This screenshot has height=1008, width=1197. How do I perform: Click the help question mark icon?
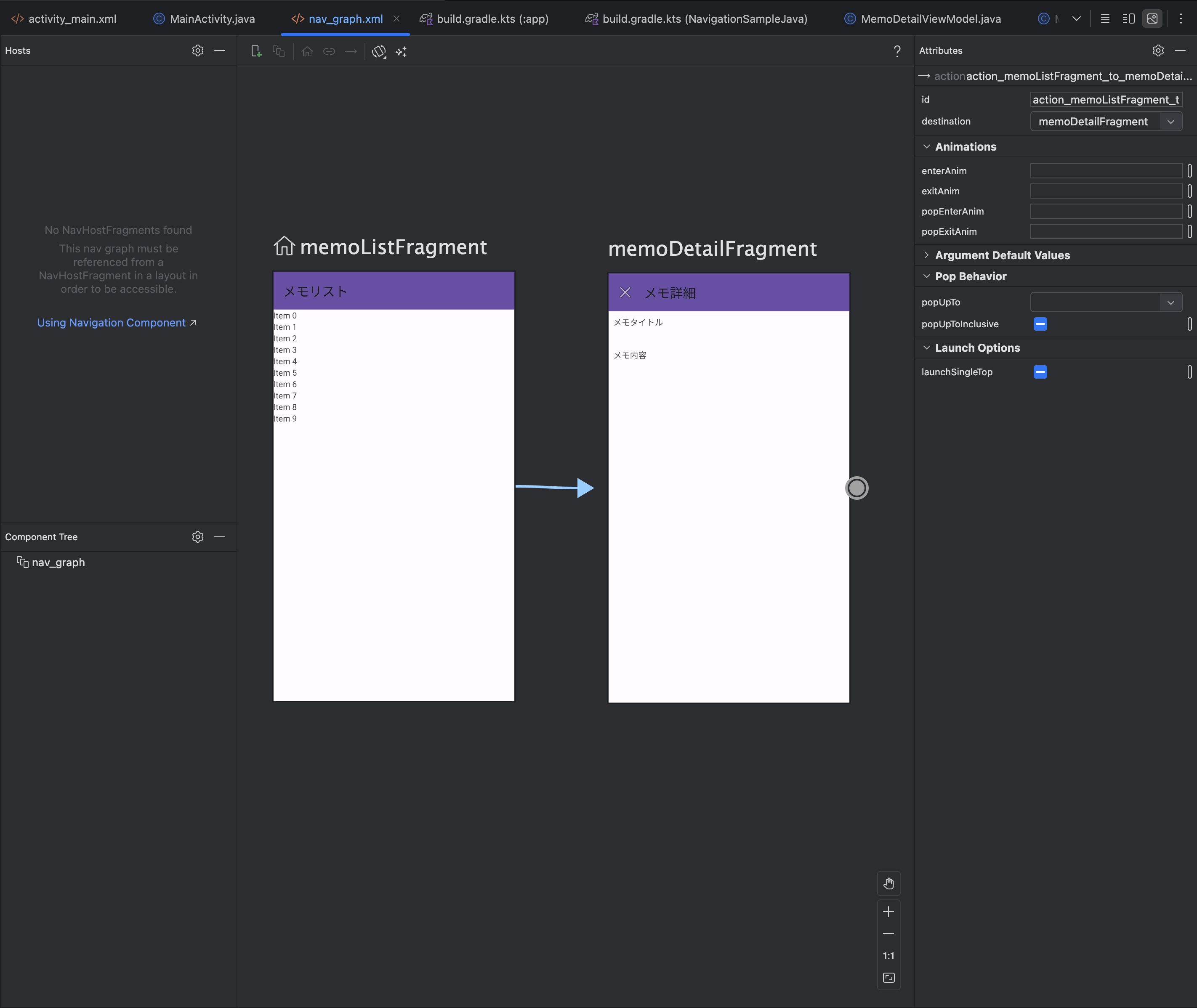(897, 51)
